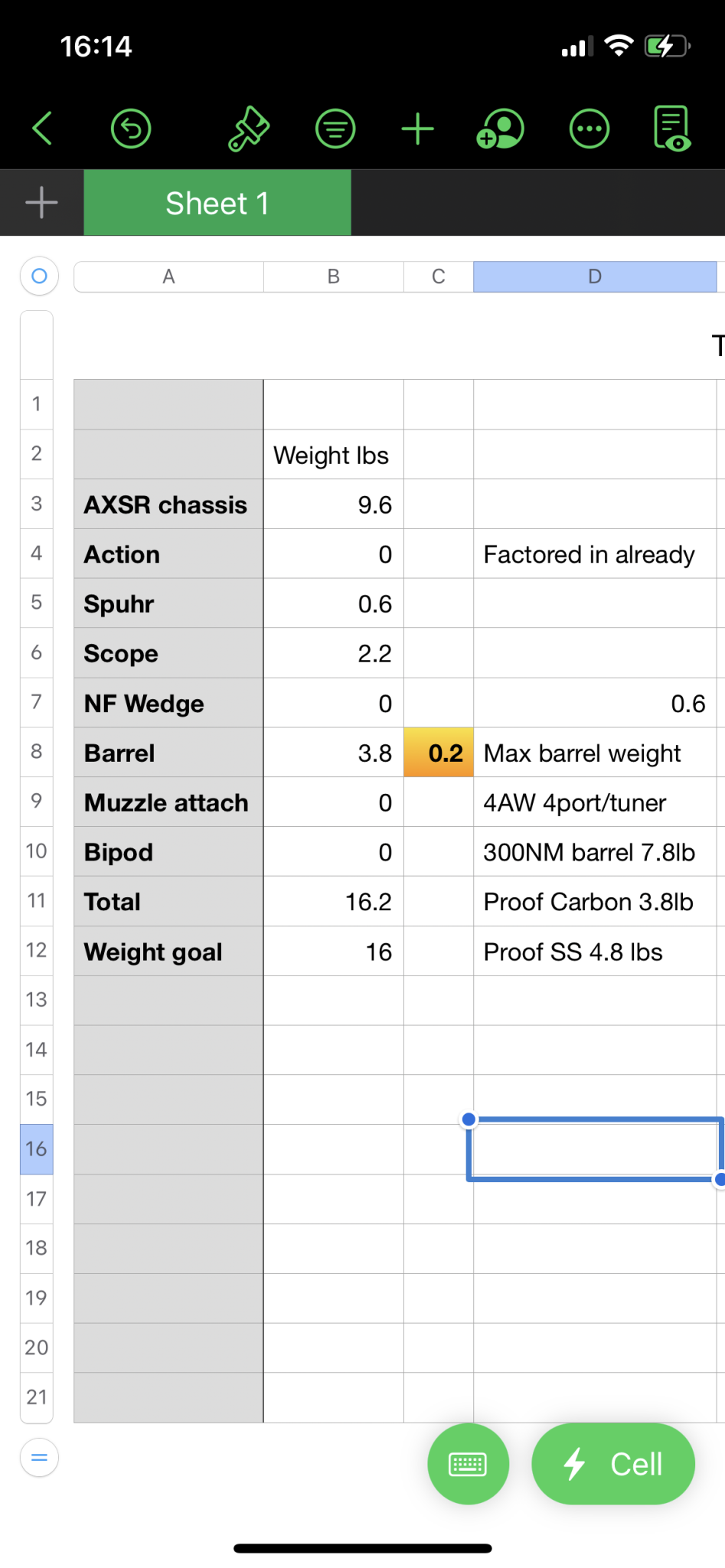Tap the back chevron to leave the spreadsheet

[43, 128]
